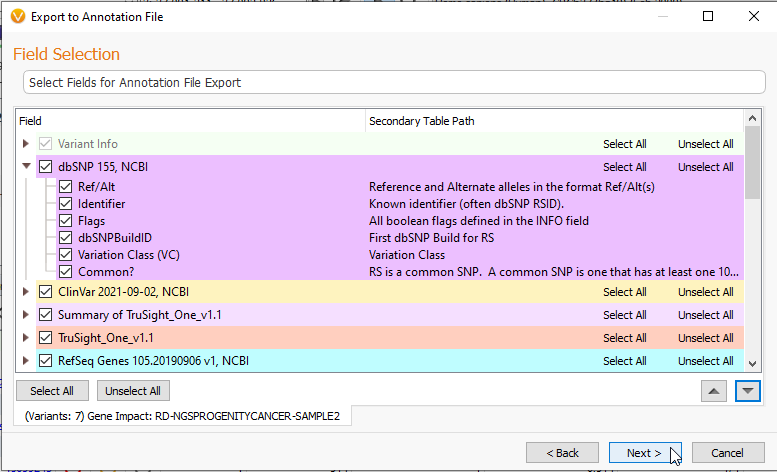
Task: Click the scrollbar down arrow in field list
Action: point(752,364)
